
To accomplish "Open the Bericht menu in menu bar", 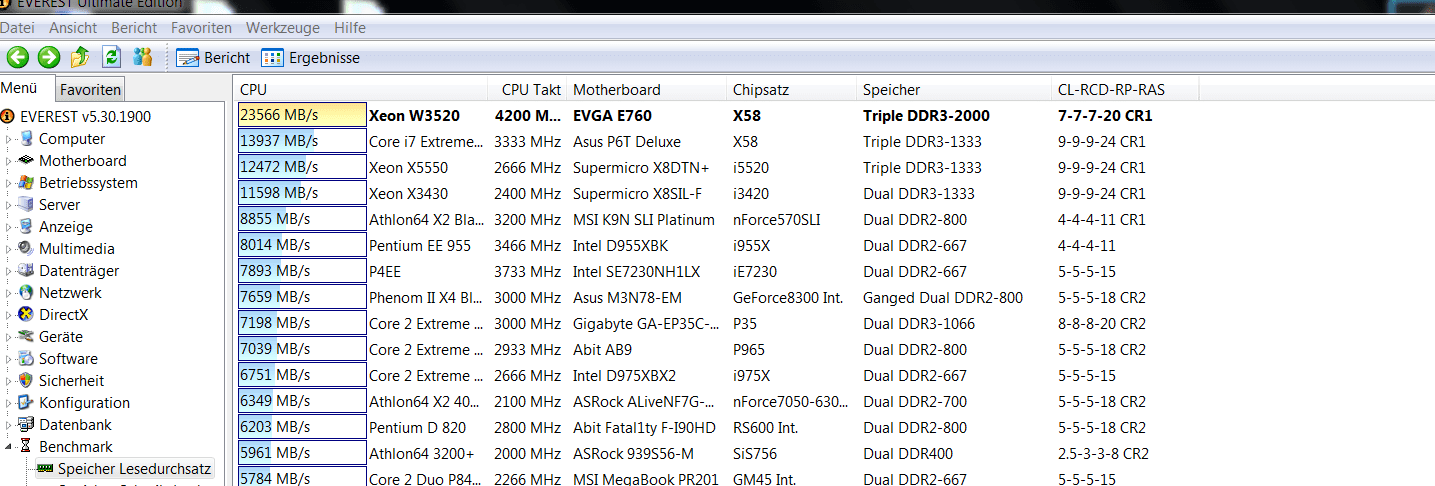I will 134,28.
